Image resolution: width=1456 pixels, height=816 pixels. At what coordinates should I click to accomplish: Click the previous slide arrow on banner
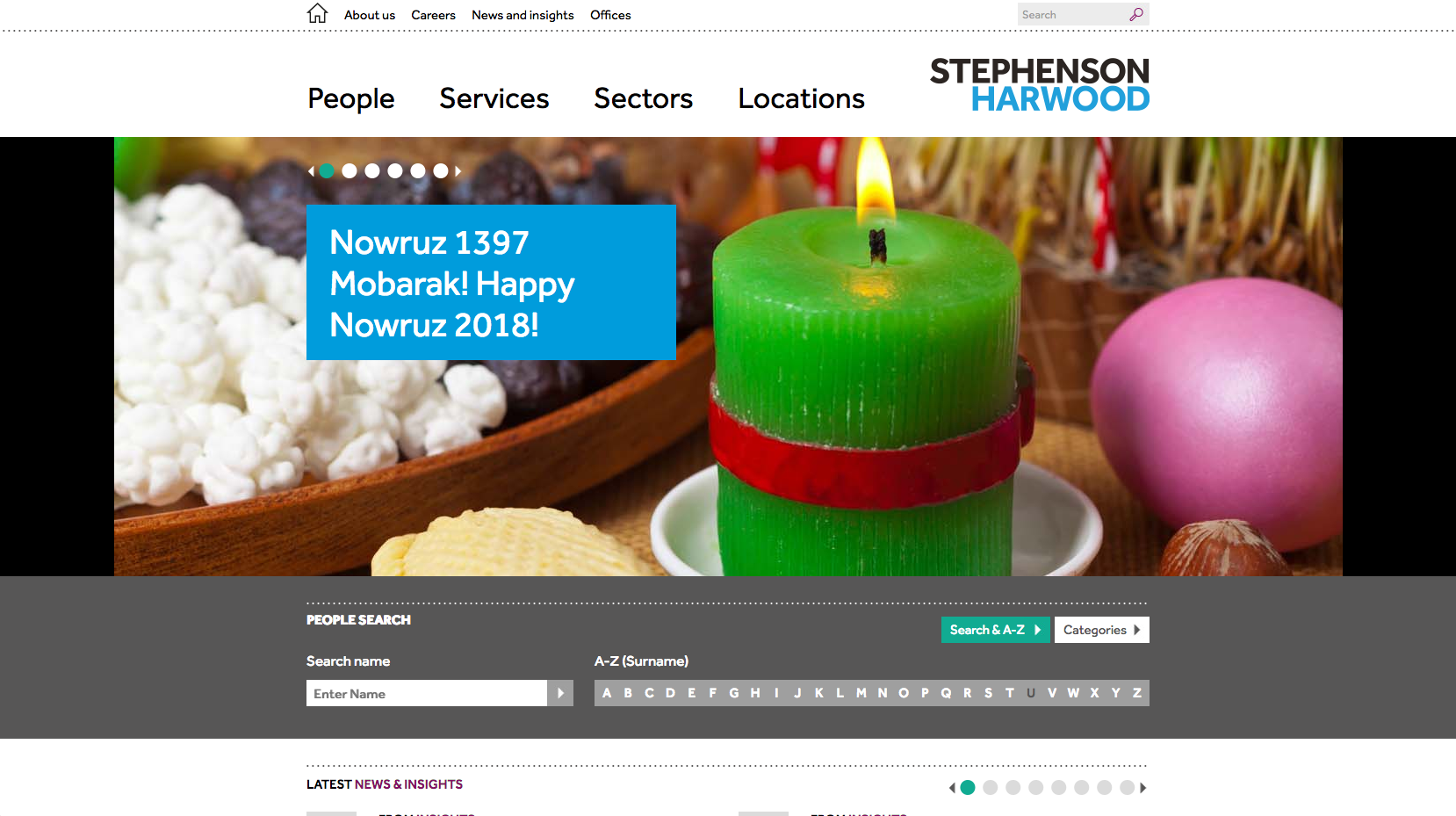pos(311,171)
